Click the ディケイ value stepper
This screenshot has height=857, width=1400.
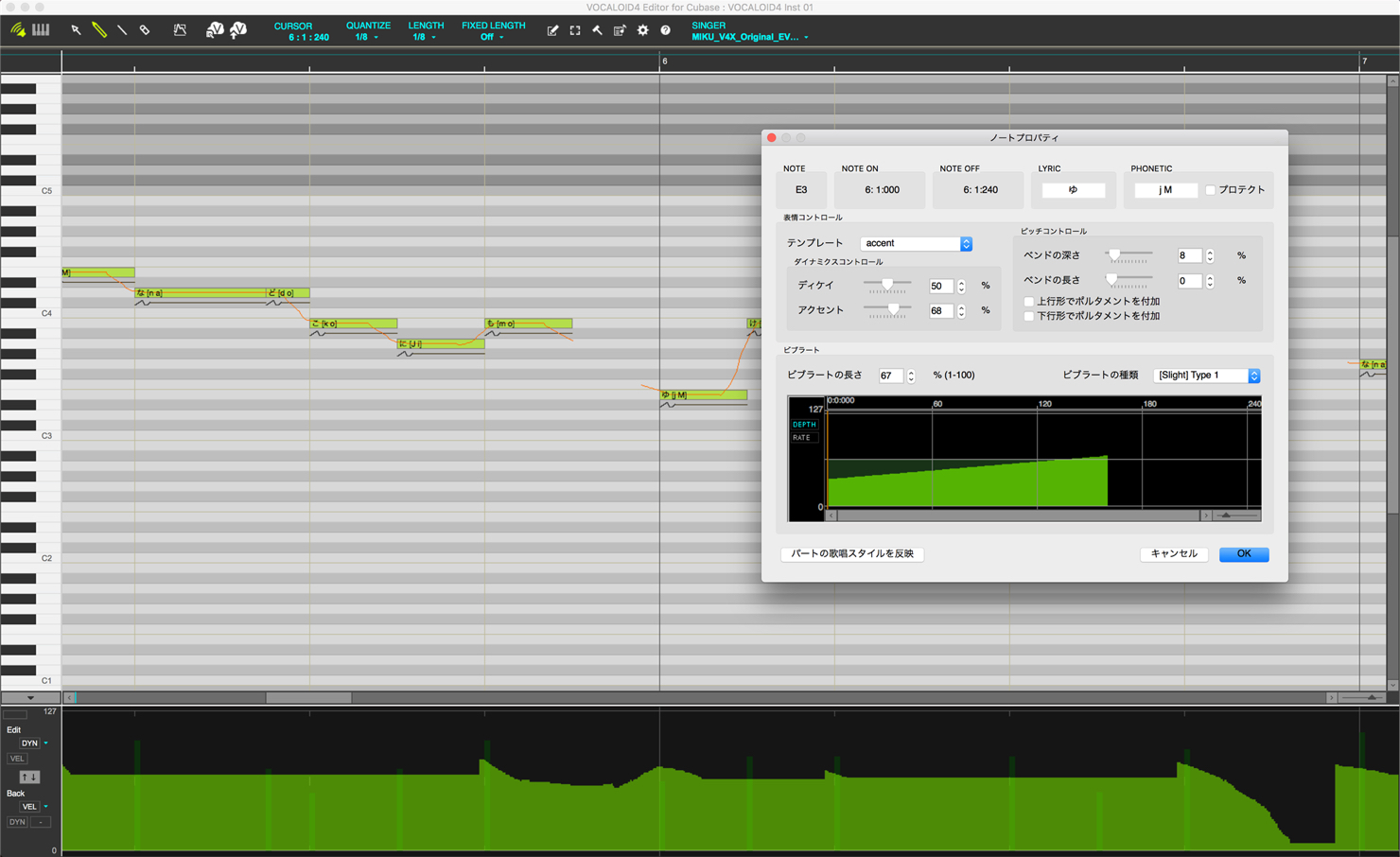click(962, 286)
